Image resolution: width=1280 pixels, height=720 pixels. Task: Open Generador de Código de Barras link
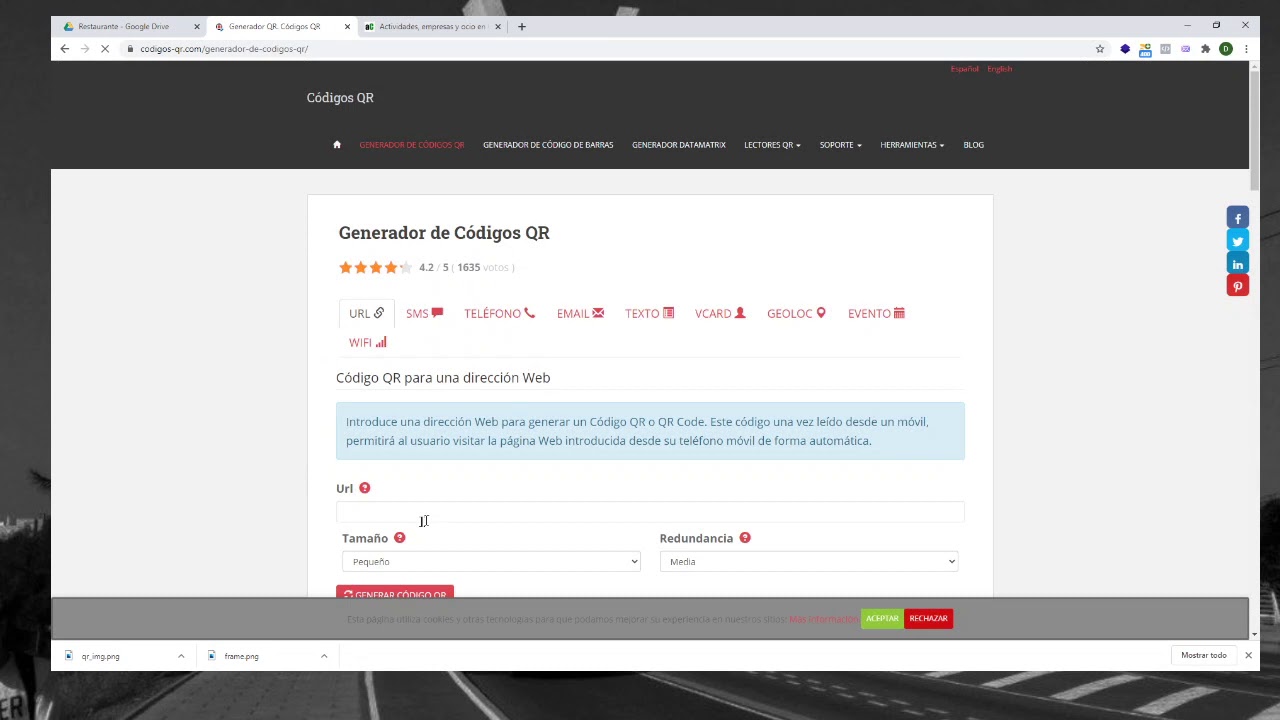point(548,145)
